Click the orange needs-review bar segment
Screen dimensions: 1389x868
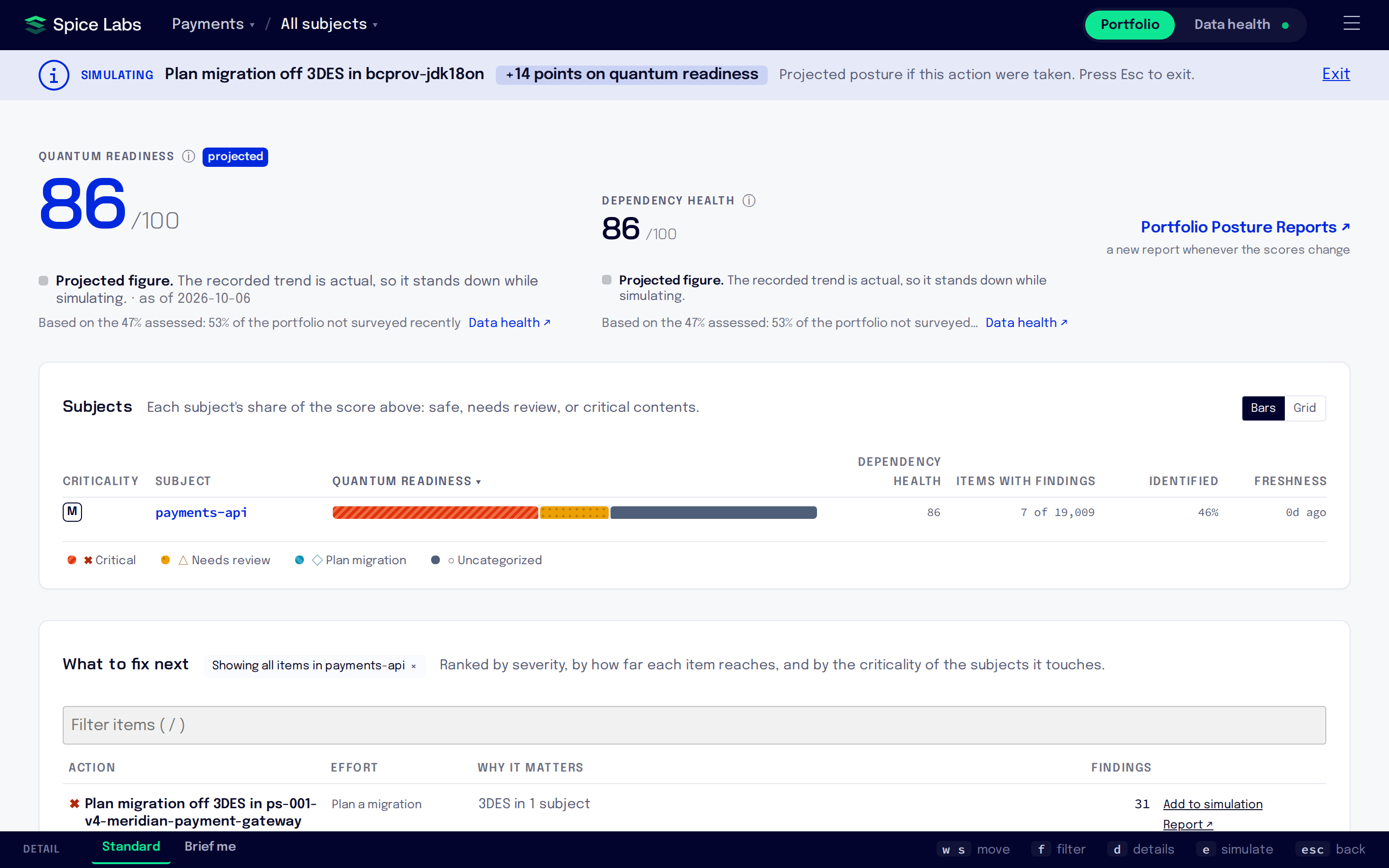[574, 512]
